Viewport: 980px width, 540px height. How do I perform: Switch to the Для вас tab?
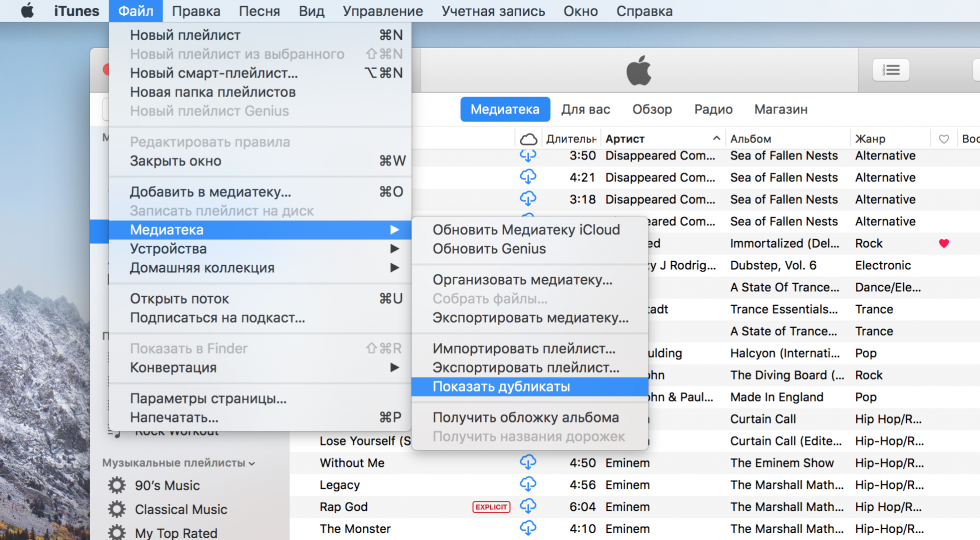586,109
